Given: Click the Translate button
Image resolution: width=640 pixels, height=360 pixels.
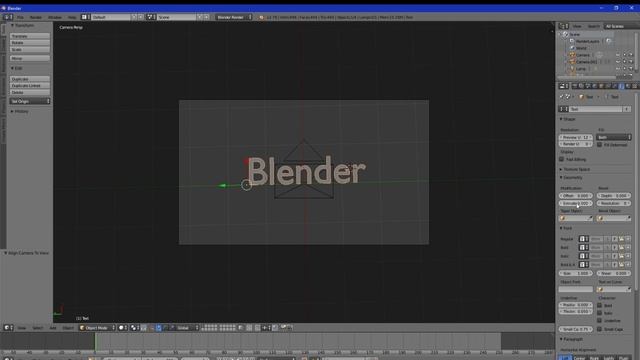Looking at the screenshot, I should click(x=30, y=36).
